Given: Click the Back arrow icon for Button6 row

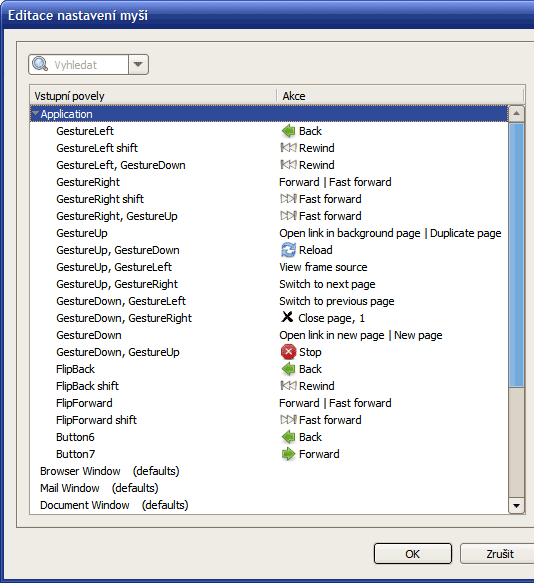Looking at the screenshot, I should 288,437.
